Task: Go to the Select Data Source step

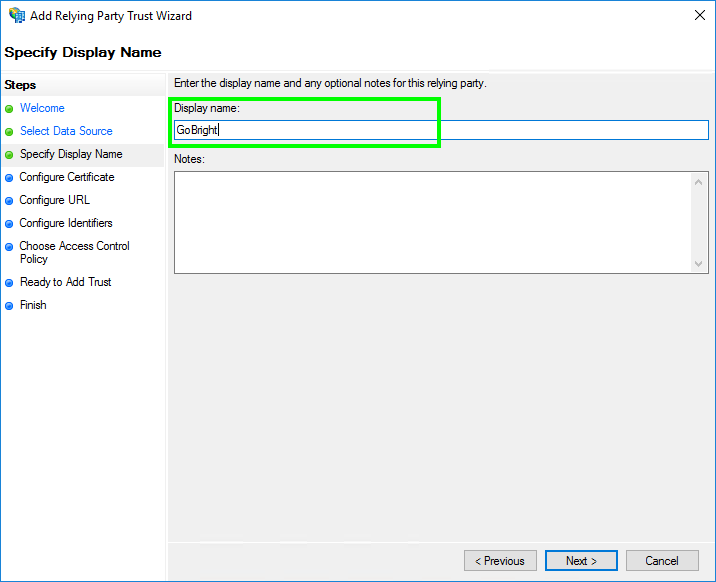Action: (x=66, y=131)
